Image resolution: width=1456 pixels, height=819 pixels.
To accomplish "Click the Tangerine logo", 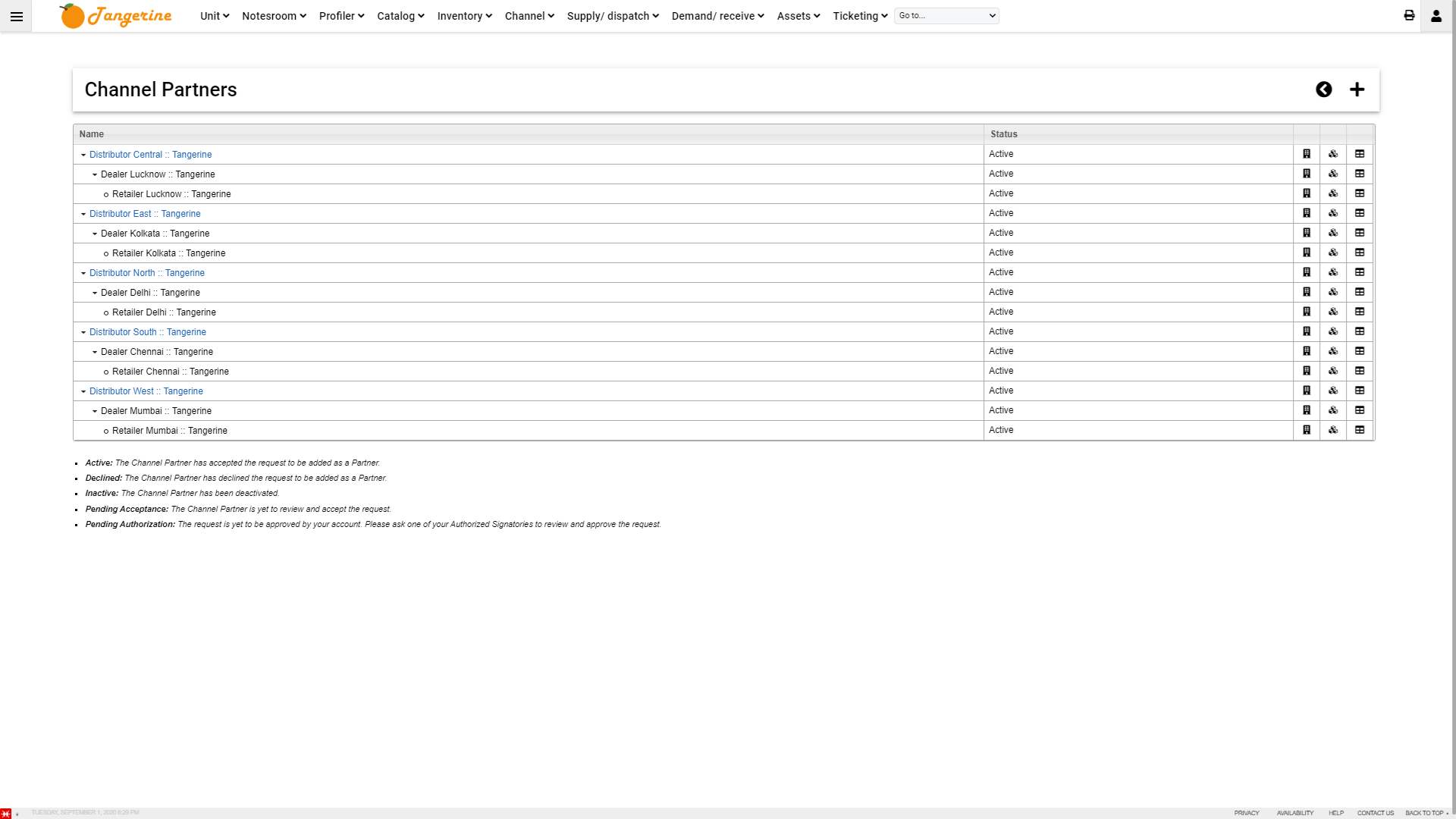I will coord(115,16).
